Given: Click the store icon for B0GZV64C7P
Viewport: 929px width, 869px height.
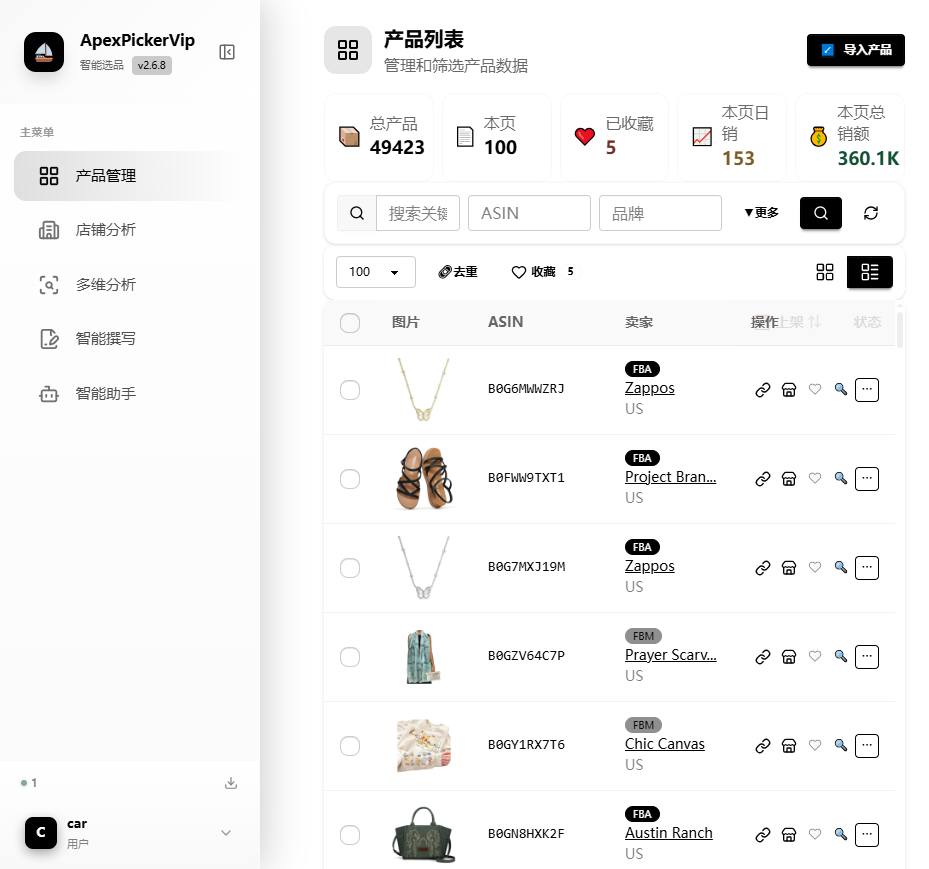Looking at the screenshot, I should pos(789,657).
